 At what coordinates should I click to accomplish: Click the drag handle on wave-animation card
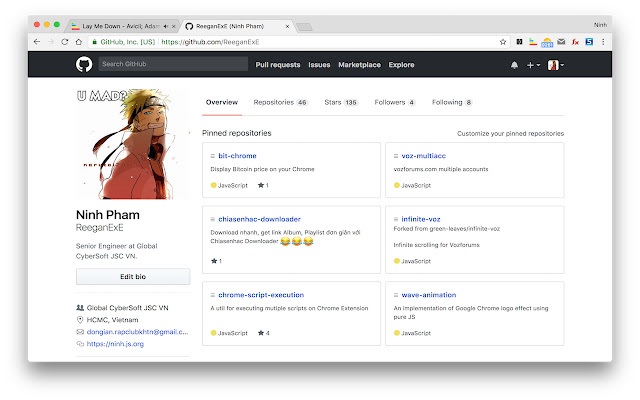coord(396,295)
